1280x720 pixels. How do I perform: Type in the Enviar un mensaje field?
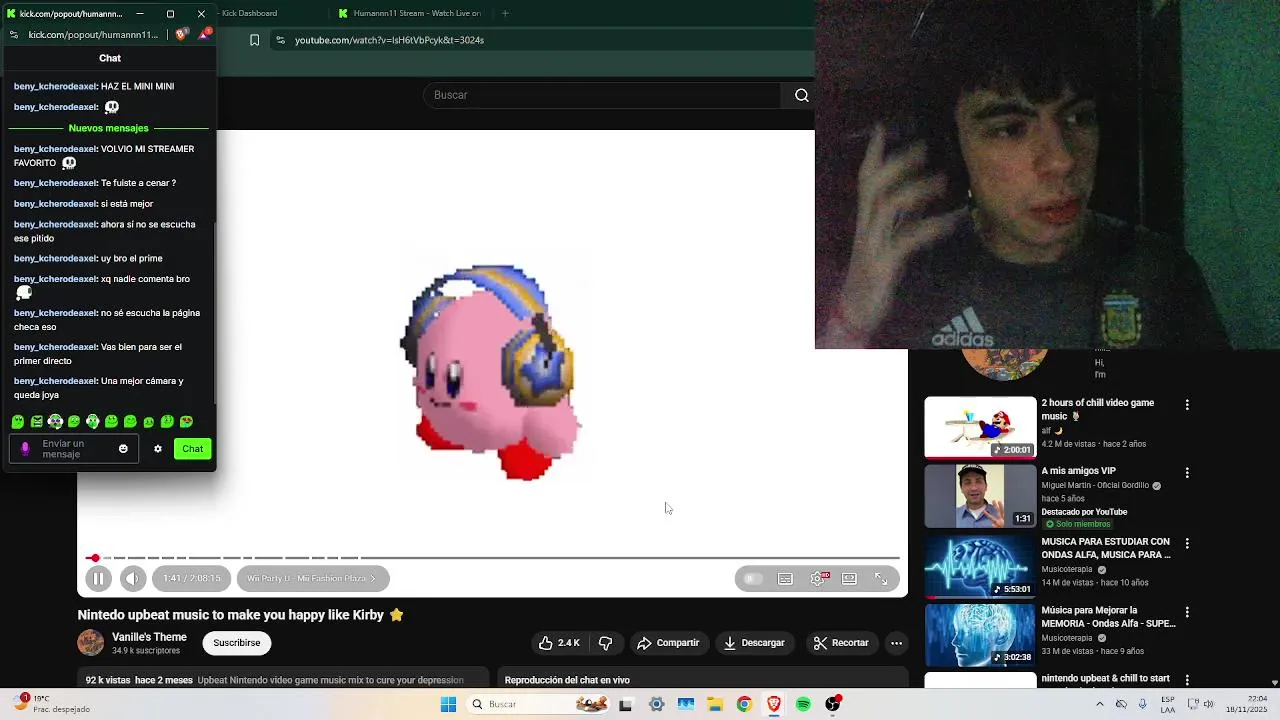pyautogui.click(x=75, y=449)
